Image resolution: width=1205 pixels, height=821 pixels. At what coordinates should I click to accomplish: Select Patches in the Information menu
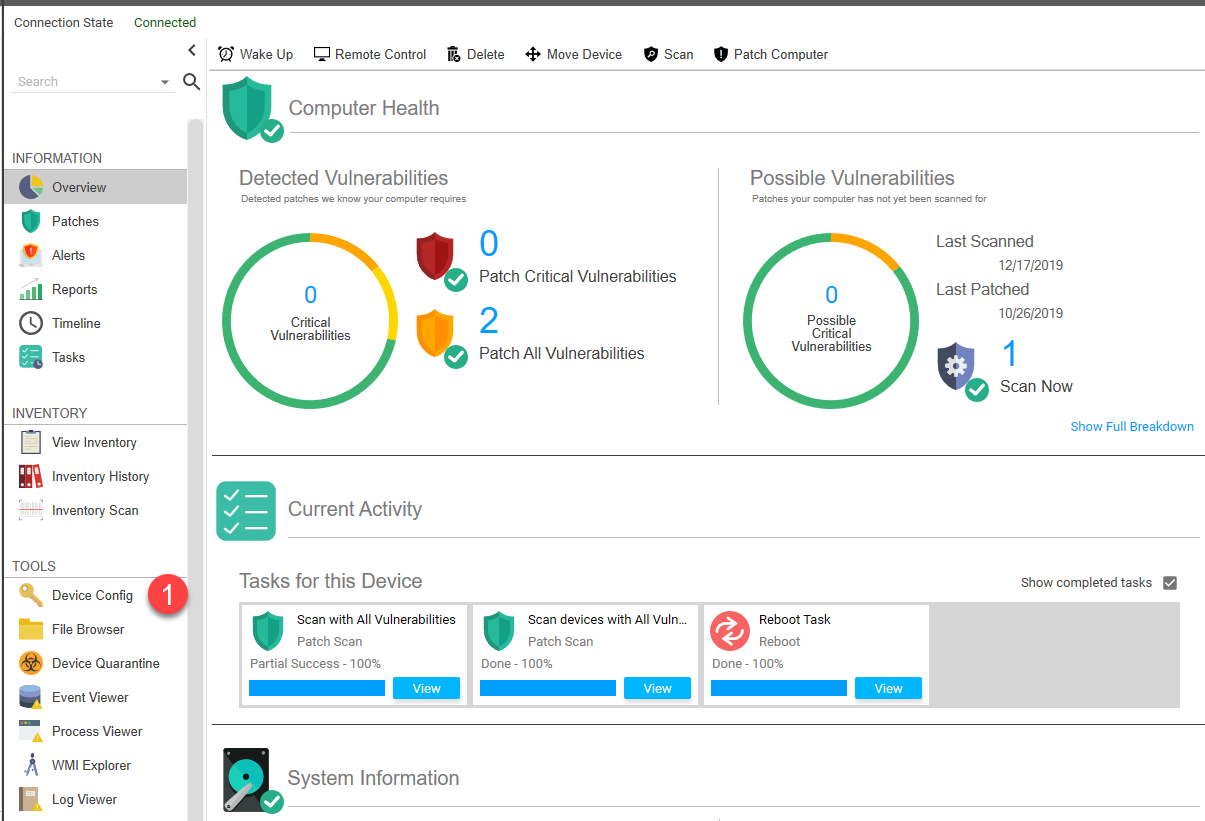75,221
